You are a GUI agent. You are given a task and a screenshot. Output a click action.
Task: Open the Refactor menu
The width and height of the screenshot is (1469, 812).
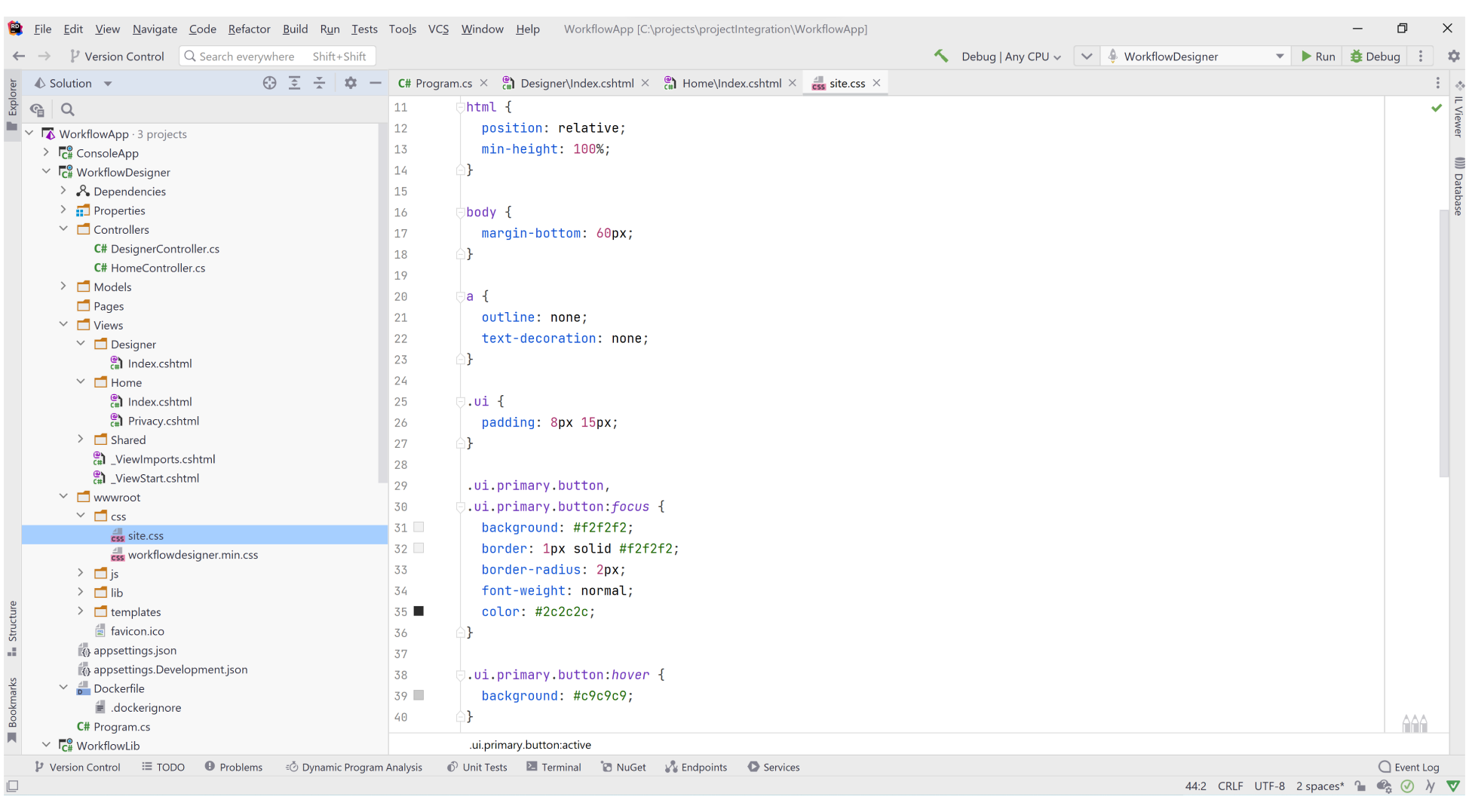click(249, 29)
